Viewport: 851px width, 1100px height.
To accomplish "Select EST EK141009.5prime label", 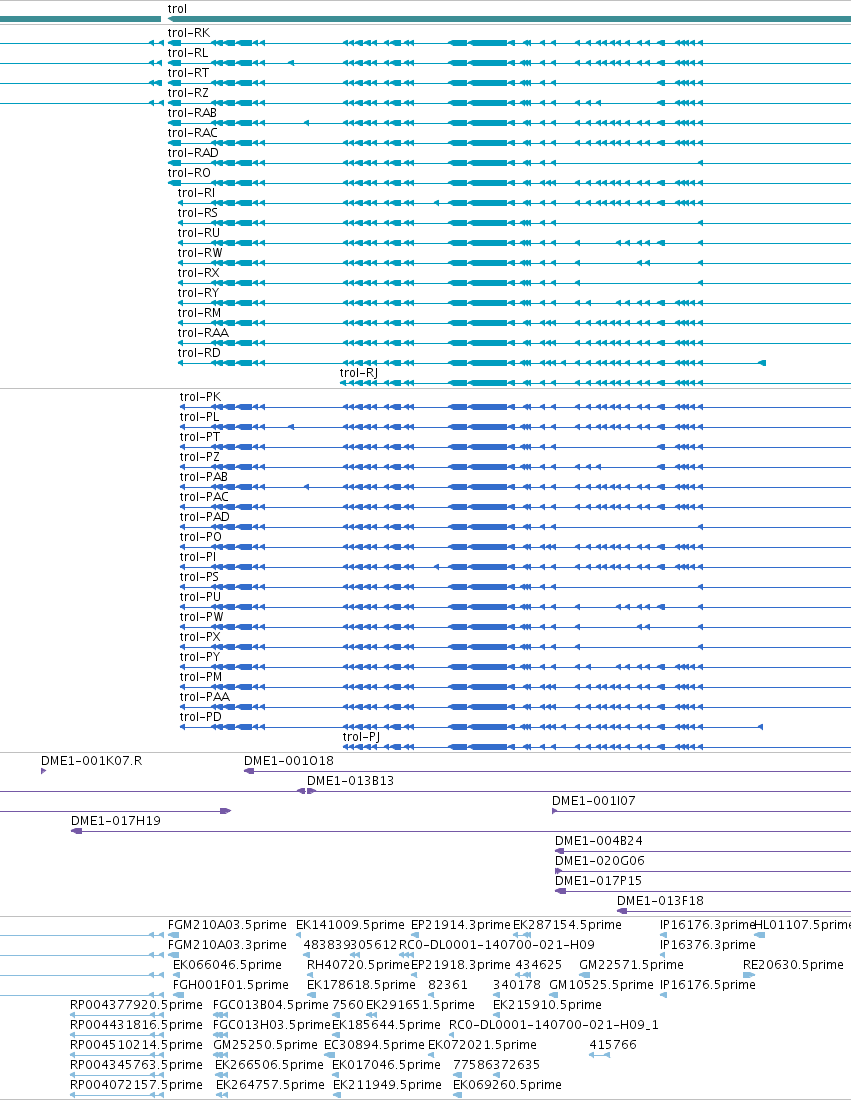I will pyautogui.click(x=350, y=925).
